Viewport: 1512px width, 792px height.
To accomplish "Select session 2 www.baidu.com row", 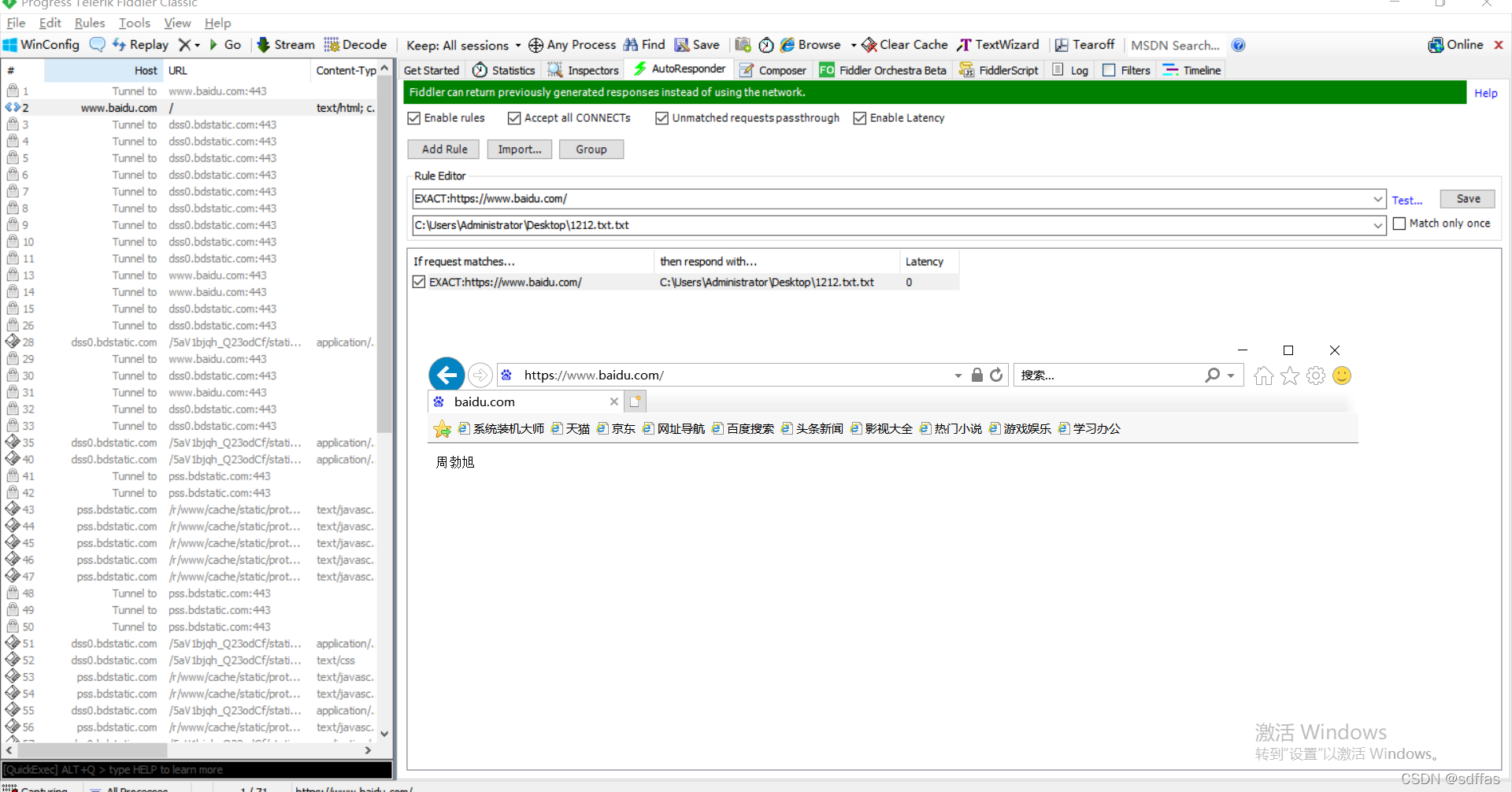I will pos(189,108).
